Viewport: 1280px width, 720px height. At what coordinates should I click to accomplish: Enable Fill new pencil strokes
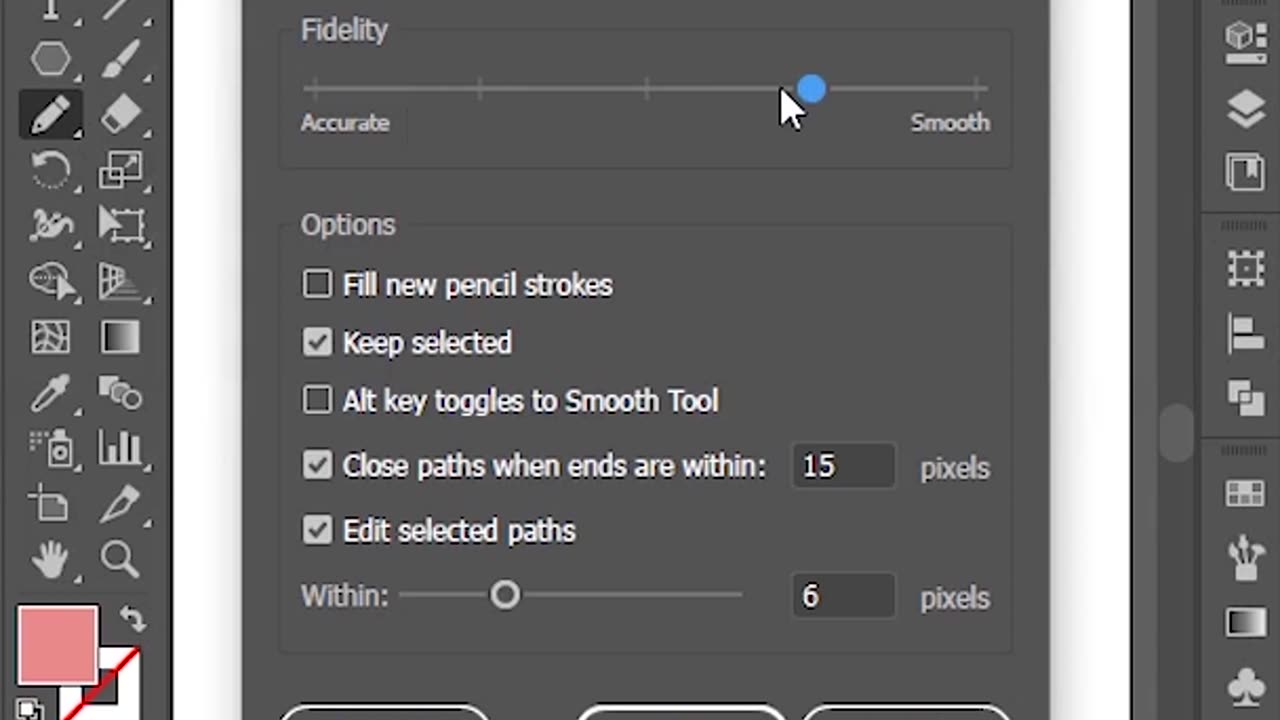click(317, 284)
